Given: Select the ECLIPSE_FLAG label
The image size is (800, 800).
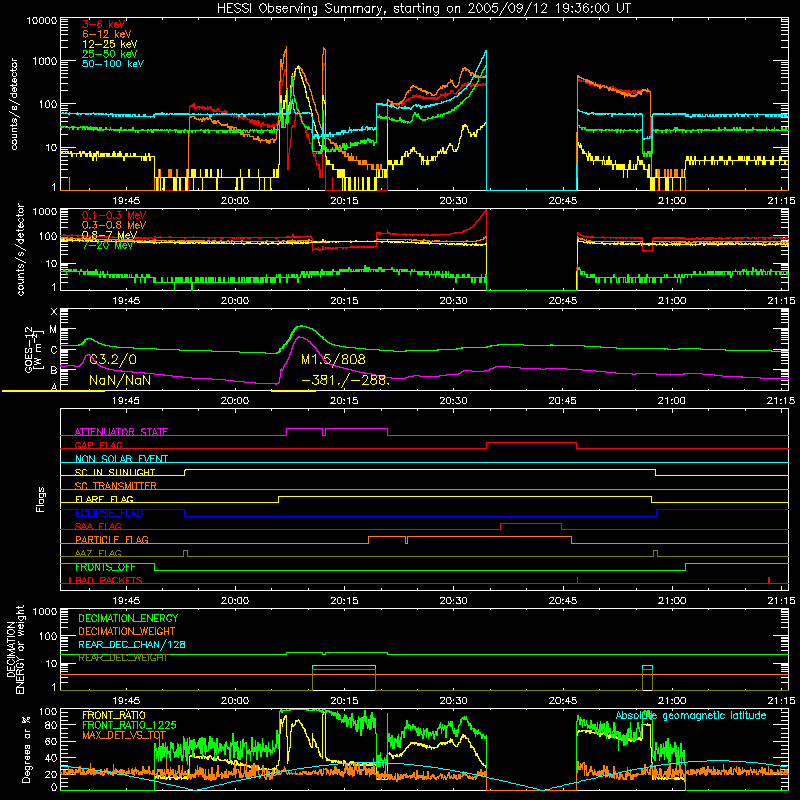Looking at the screenshot, I should click(109, 513).
